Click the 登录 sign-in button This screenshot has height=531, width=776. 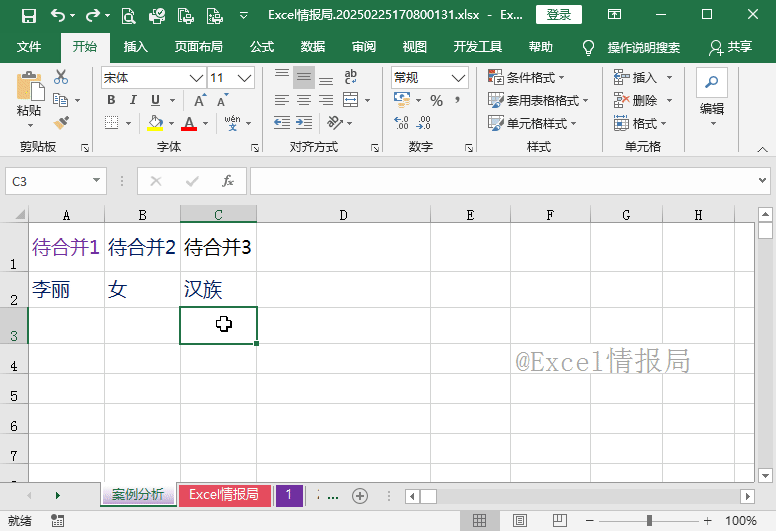pos(559,15)
